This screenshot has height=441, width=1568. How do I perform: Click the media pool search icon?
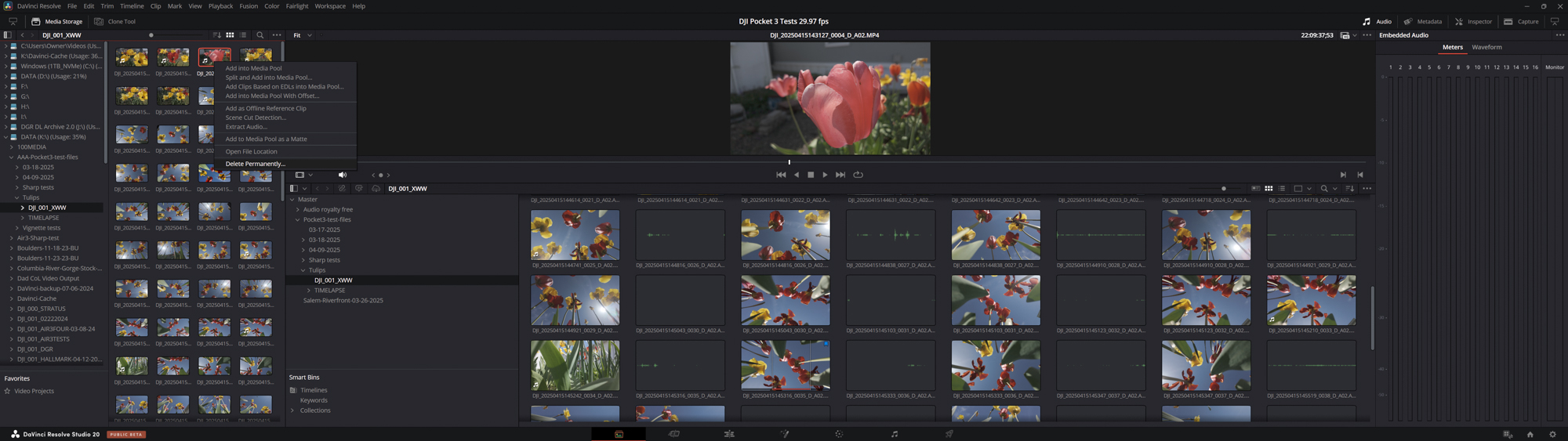point(1324,189)
